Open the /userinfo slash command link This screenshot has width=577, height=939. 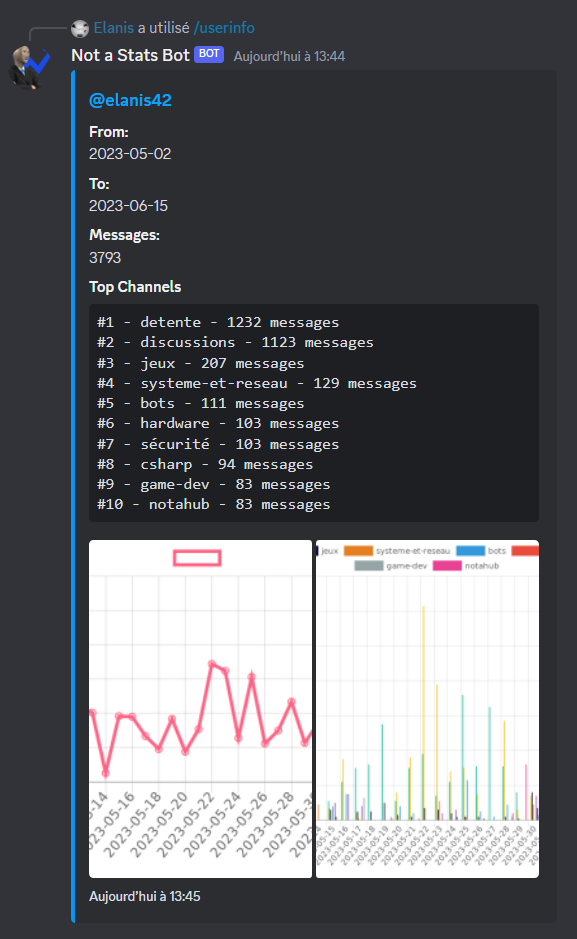224,28
